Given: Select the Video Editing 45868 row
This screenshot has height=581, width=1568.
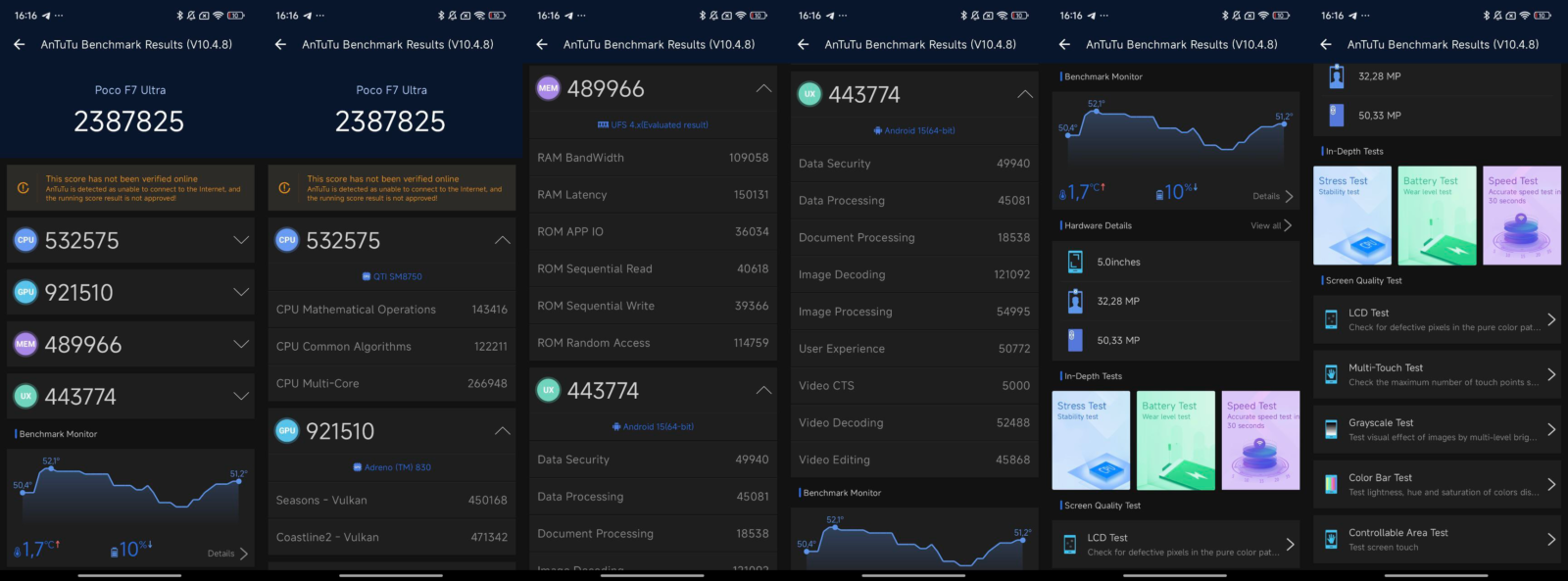Looking at the screenshot, I should click(914, 460).
